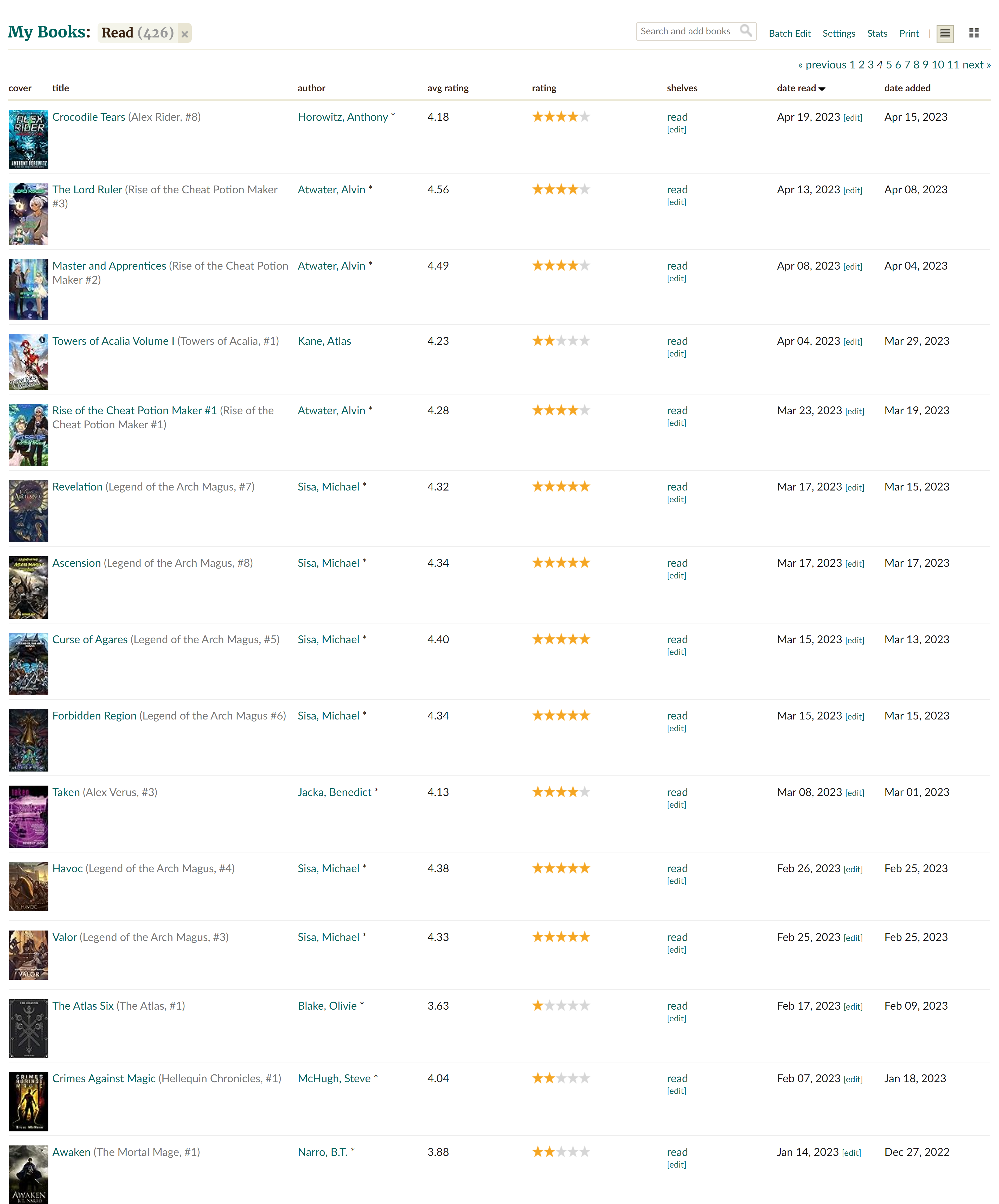Remove the Read shelf filter
Image resolution: width=999 pixels, height=1204 pixels.
tap(184, 34)
